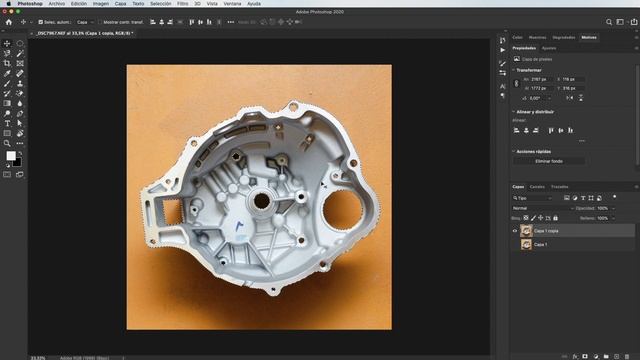Viewport: 640px width, 360px height.
Task: Open the Normal blend mode dropdown
Action: [542, 208]
